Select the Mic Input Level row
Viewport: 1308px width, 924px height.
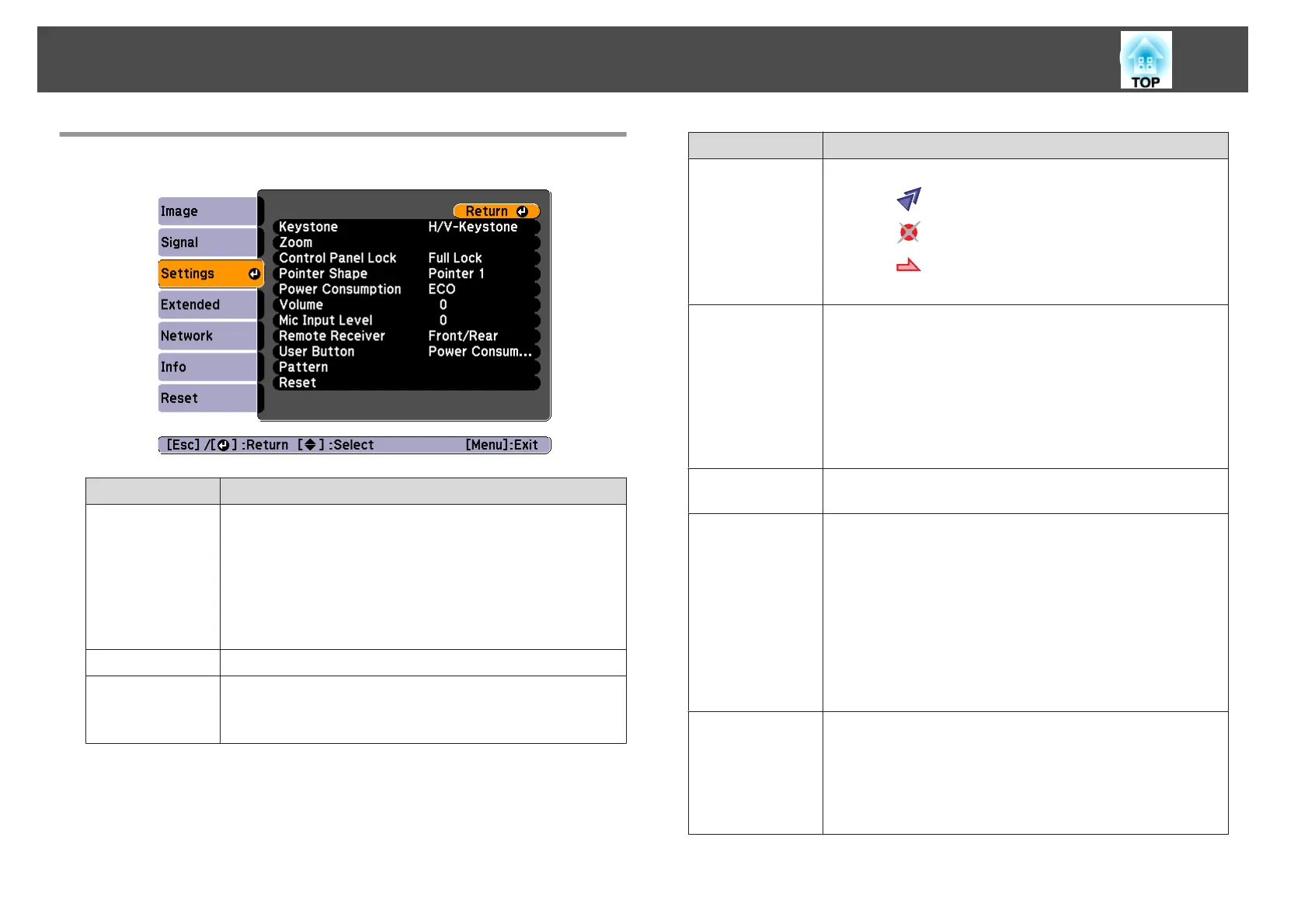[x=406, y=320]
